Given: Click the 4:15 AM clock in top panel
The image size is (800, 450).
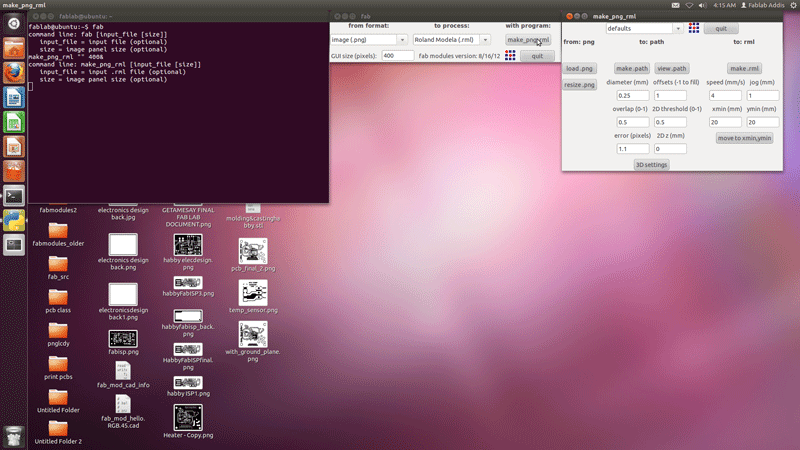Looking at the screenshot, I should tap(724, 5).
